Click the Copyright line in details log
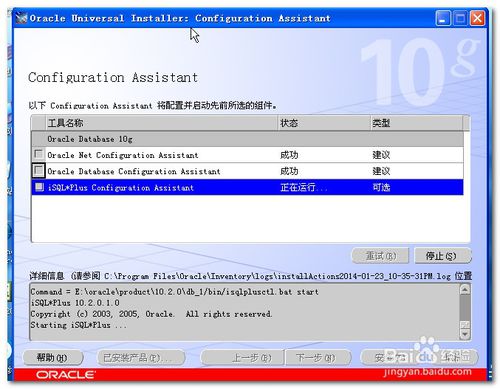This screenshot has width=500, height=389. tap(151, 314)
